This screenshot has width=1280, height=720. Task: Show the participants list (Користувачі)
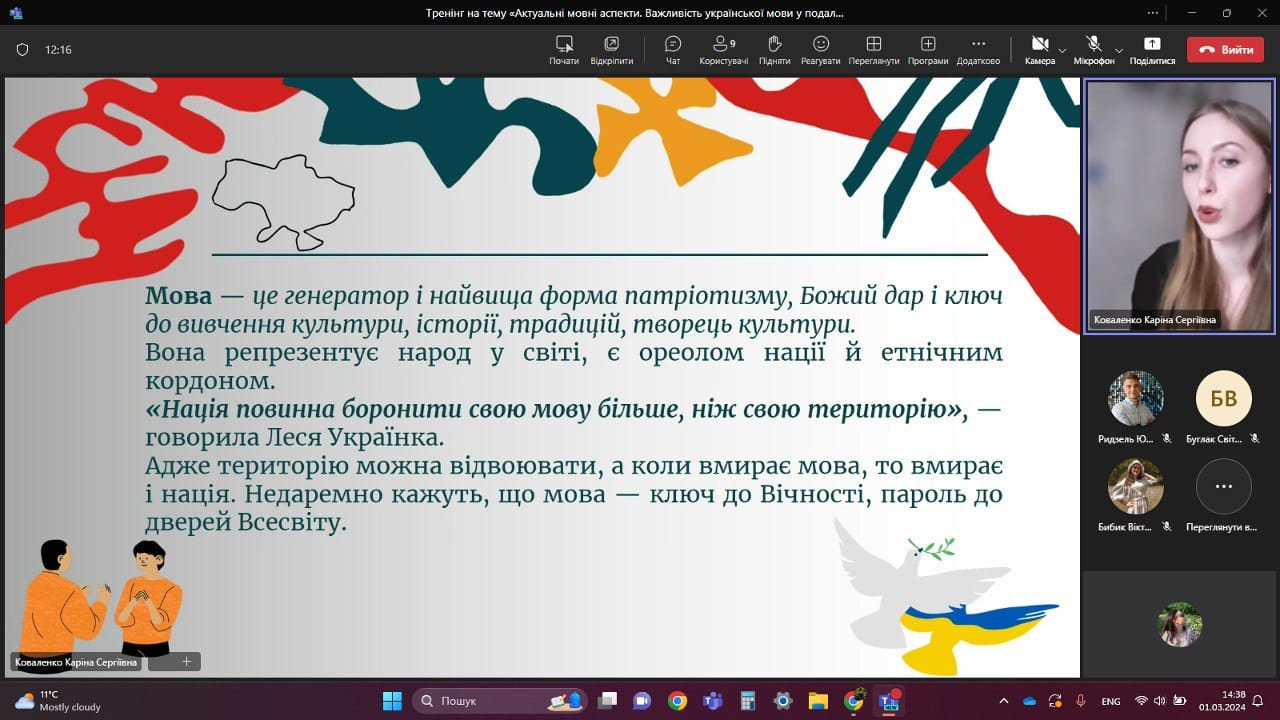pos(723,49)
